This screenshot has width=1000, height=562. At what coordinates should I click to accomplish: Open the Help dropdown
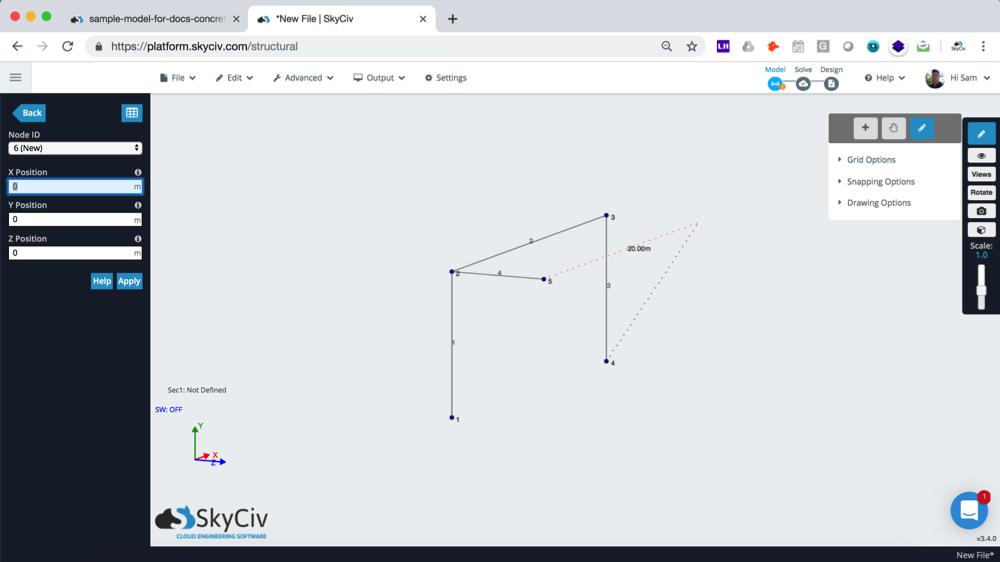coord(885,78)
